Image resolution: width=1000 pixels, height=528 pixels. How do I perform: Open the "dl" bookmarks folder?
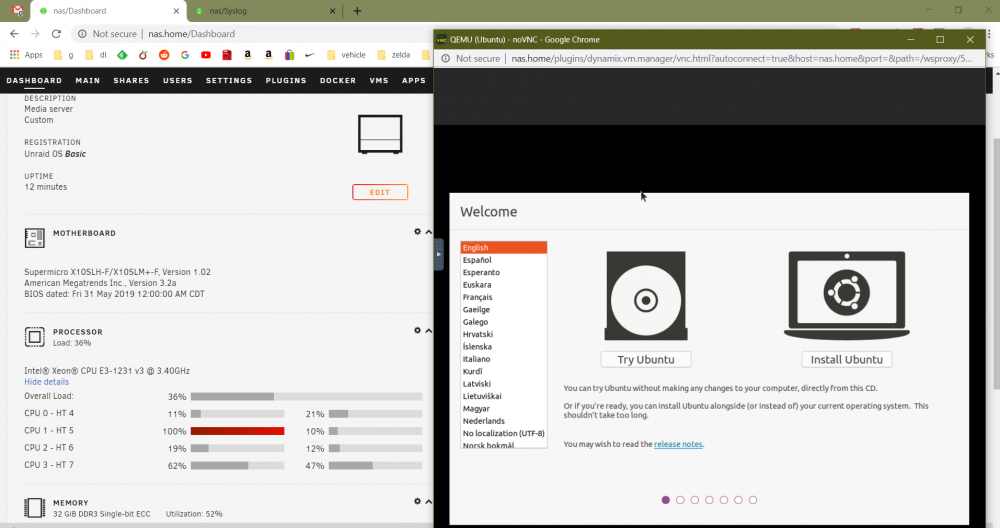[x=96, y=55]
